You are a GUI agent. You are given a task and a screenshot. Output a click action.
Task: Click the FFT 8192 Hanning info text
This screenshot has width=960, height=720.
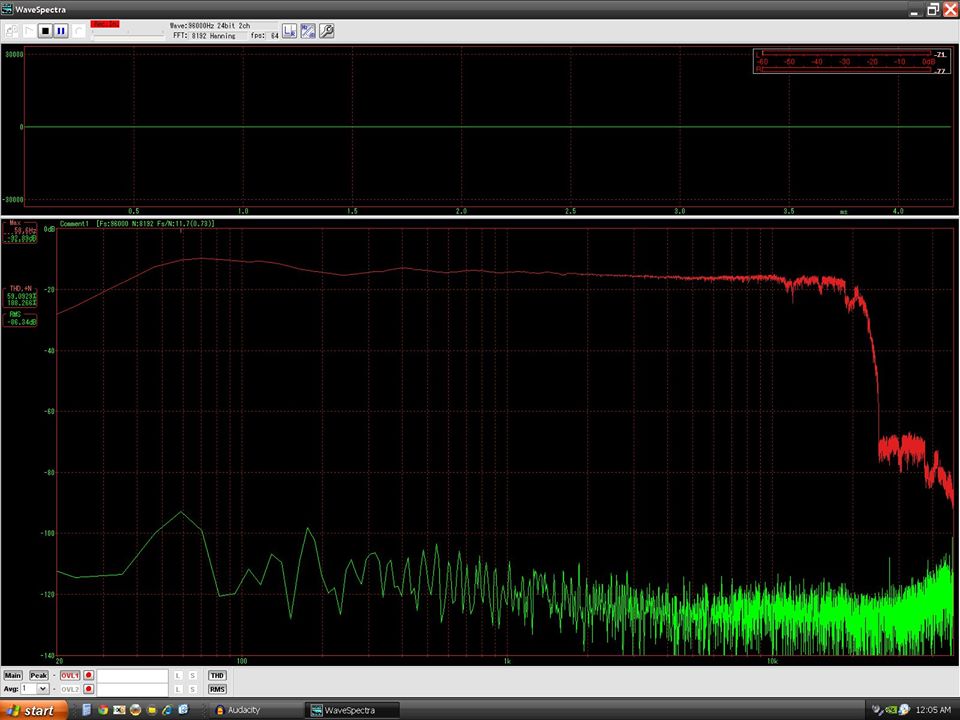click(204, 36)
